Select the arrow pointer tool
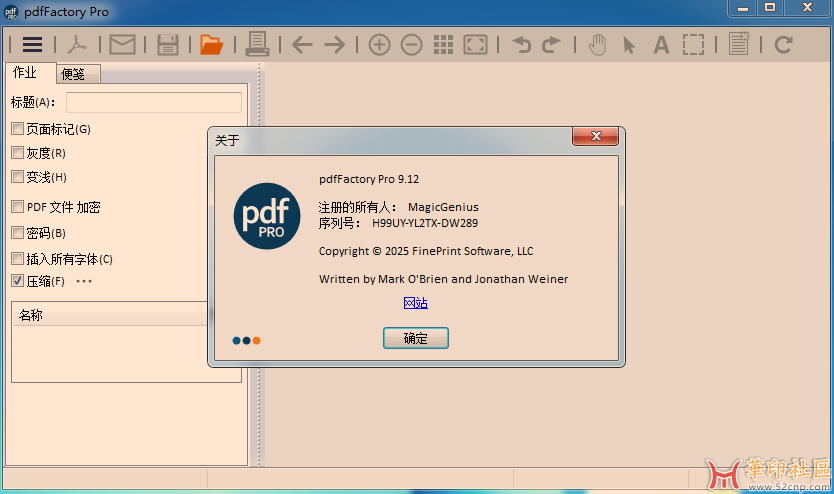The height and width of the screenshot is (494, 834). pos(629,45)
